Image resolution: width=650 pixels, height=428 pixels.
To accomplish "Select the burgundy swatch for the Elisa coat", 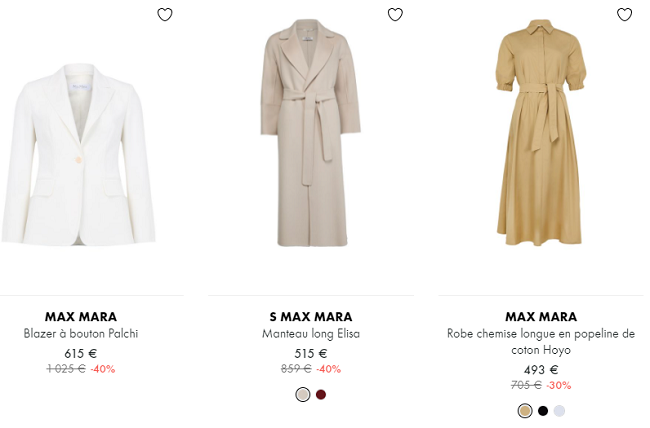I will click(x=321, y=394).
